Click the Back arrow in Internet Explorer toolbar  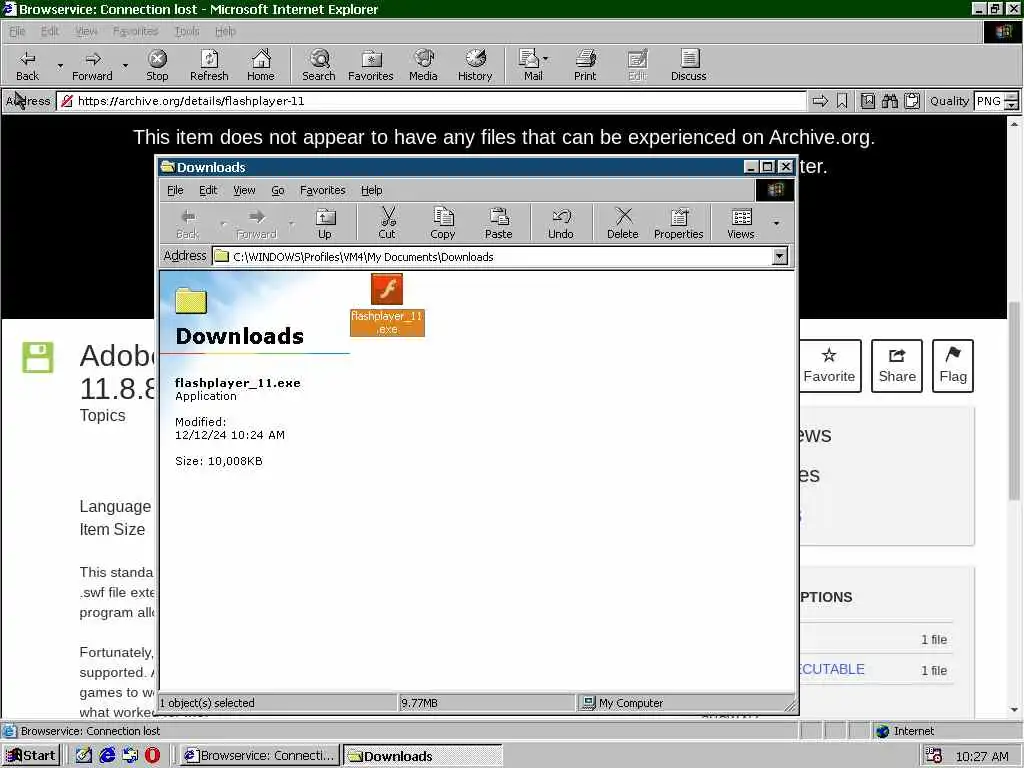coord(27,65)
